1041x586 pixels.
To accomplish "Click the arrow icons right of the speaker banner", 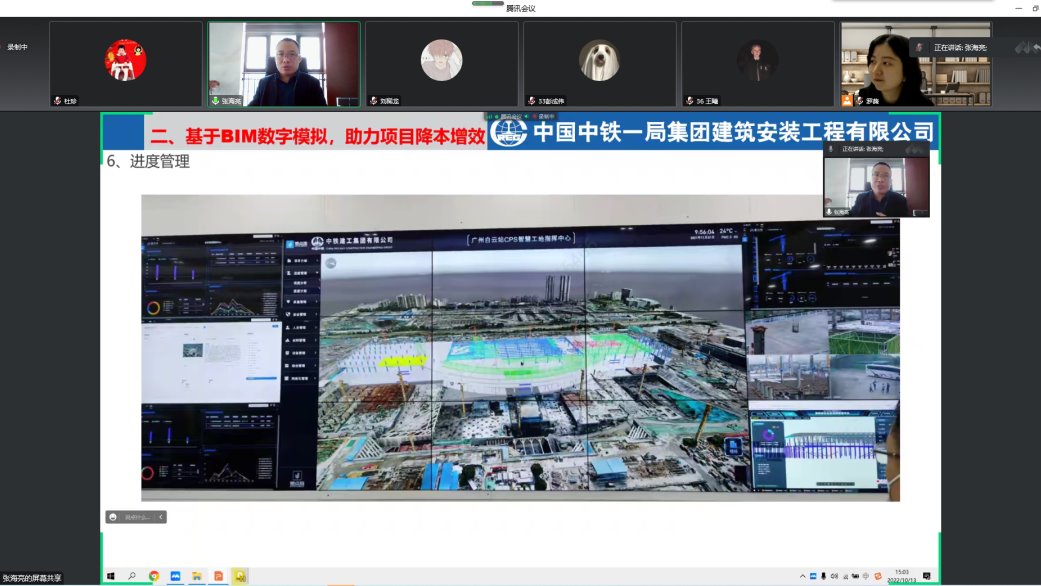I will pos(1027,48).
